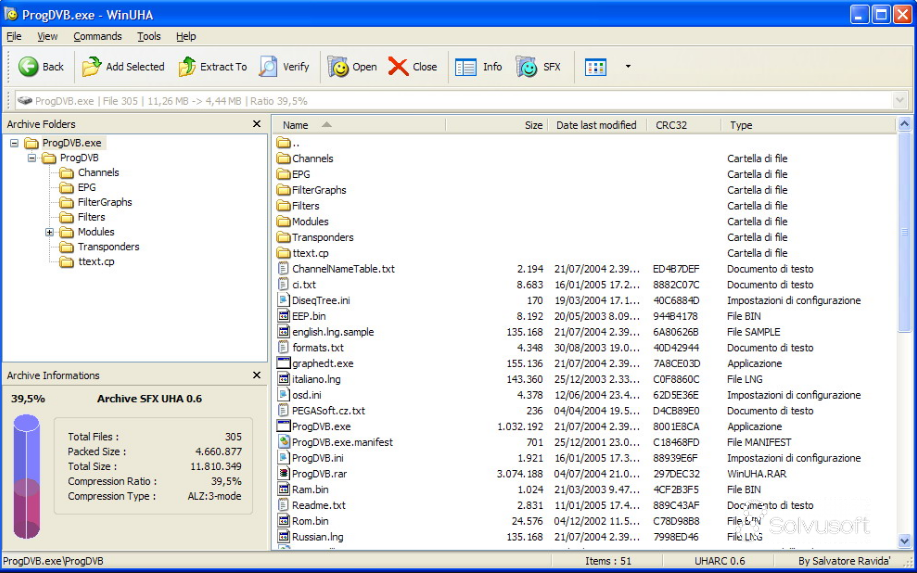Select ttext.cp folder icon in file list
The image size is (917, 573).
(x=284, y=253)
